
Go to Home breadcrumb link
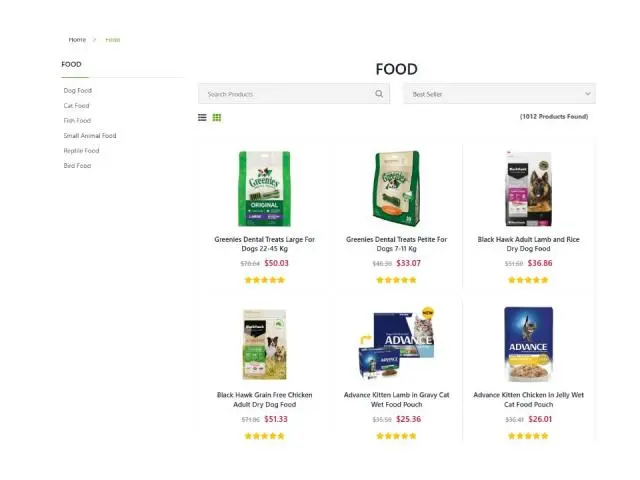coord(77,40)
